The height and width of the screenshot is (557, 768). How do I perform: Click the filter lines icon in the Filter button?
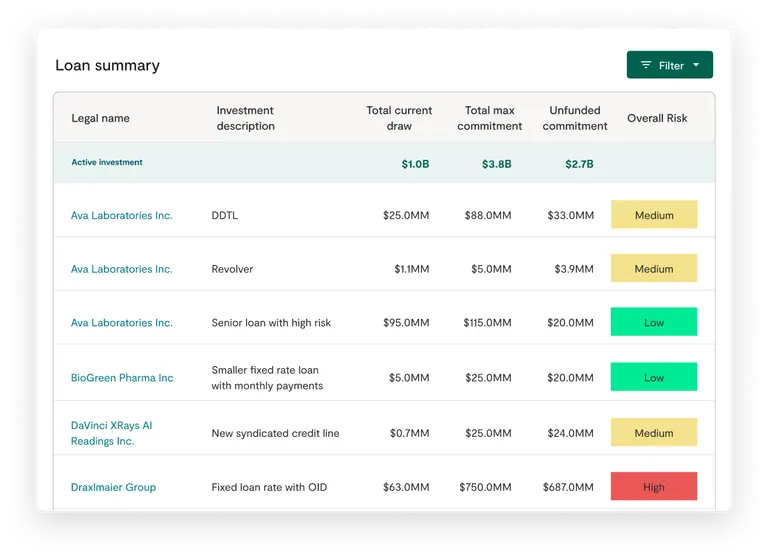tap(646, 65)
